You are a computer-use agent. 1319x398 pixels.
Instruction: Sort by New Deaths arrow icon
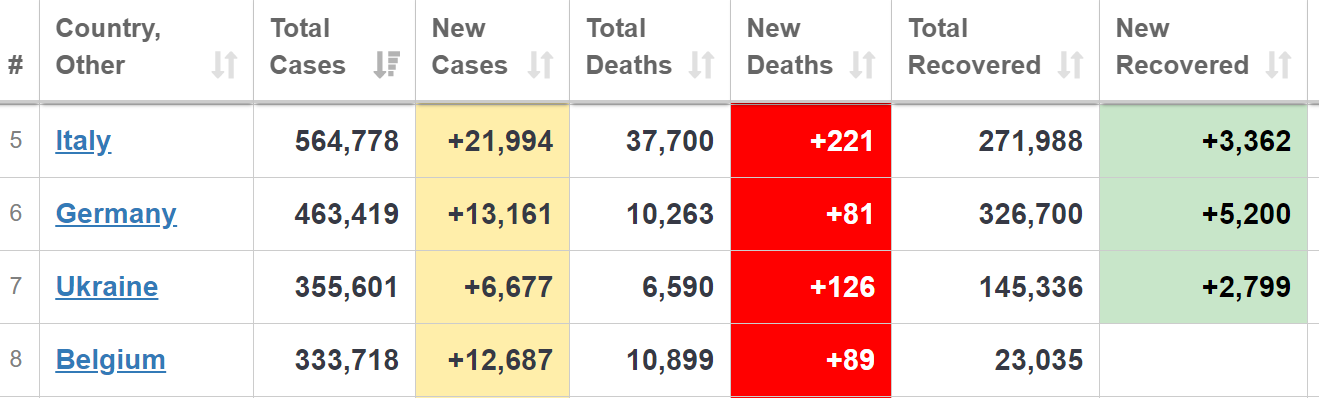tap(863, 66)
